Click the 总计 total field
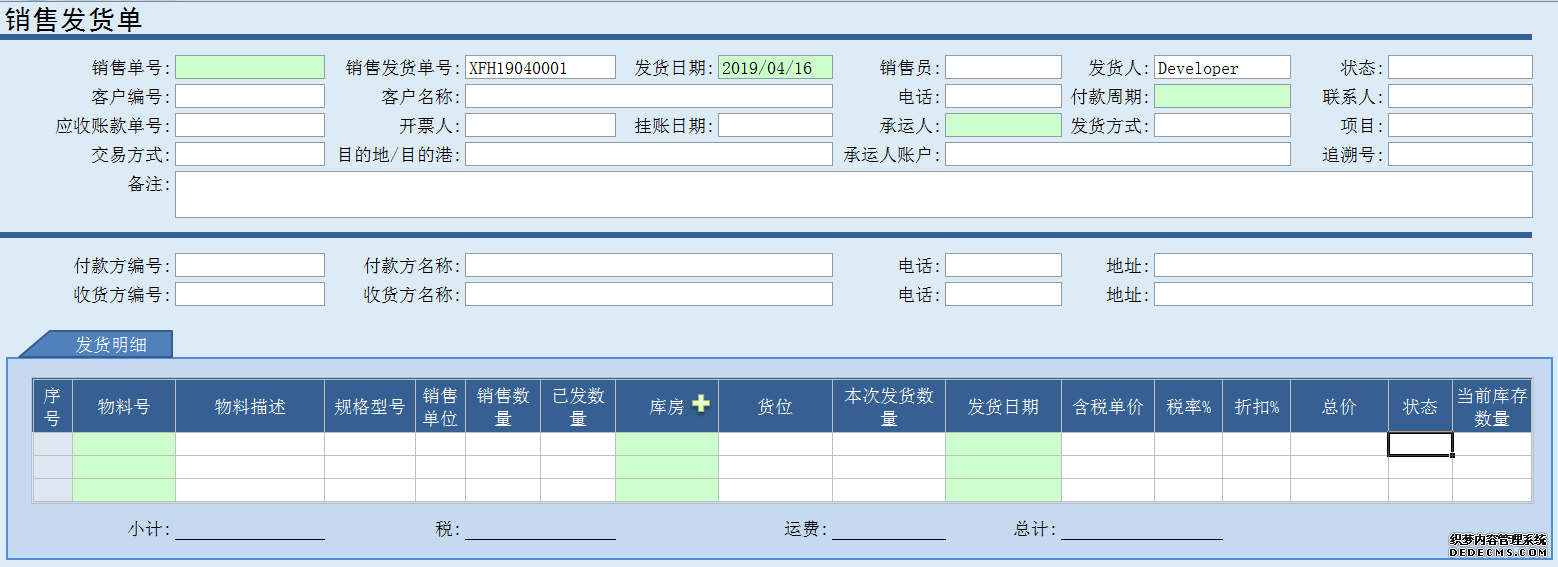This screenshot has width=1558, height=567. tap(1141, 529)
